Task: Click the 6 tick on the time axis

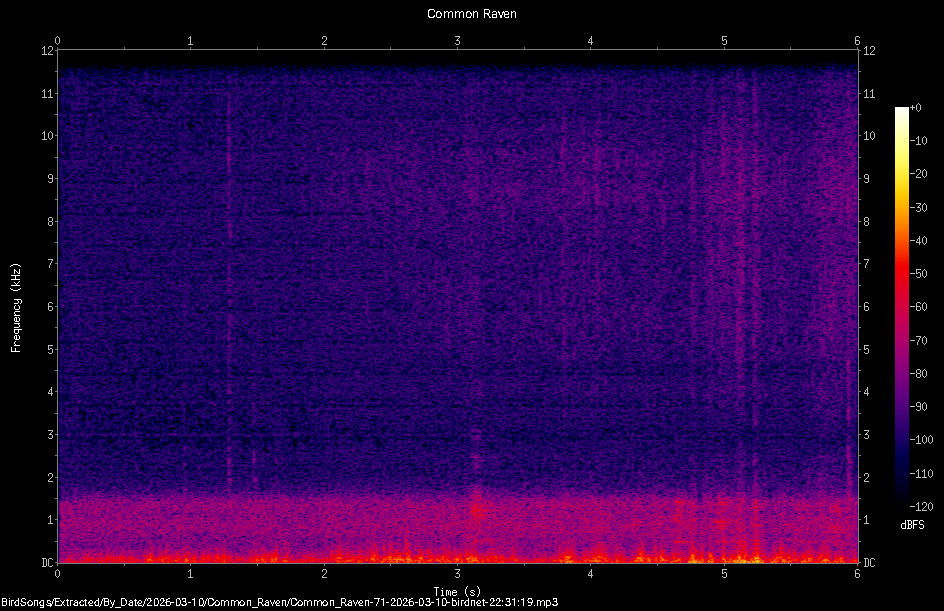Action: click(x=858, y=575)
